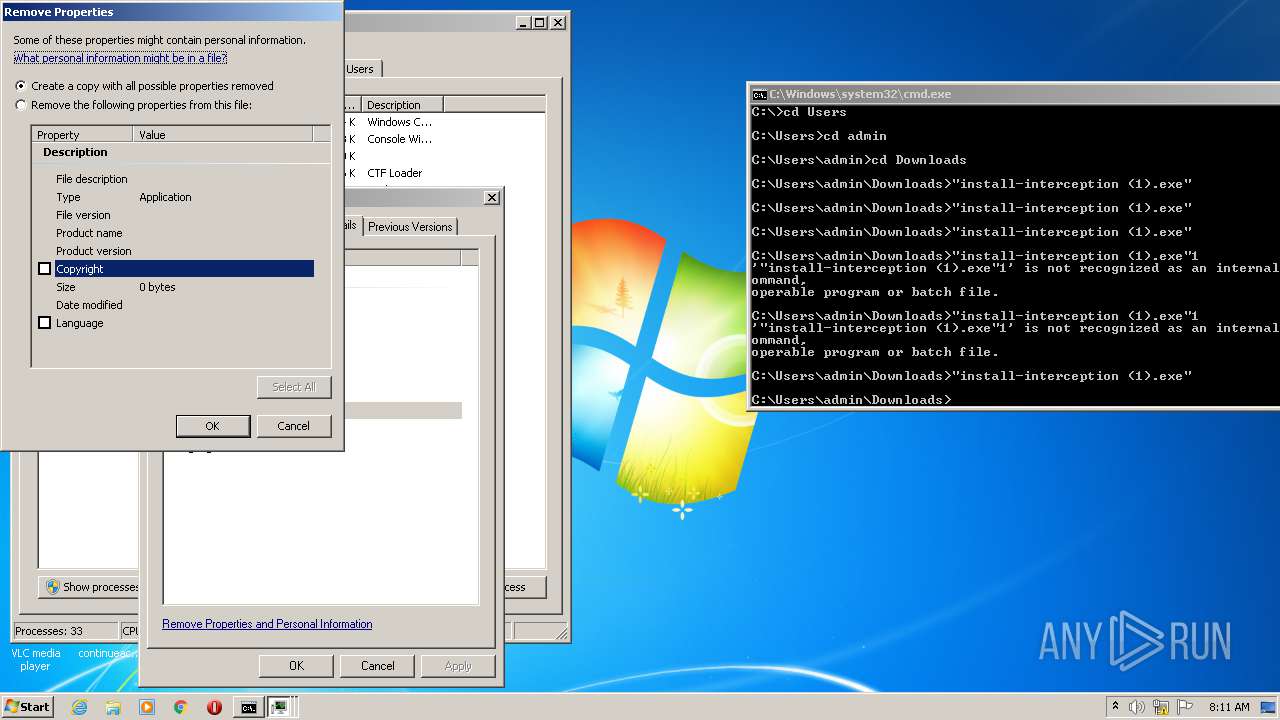This screenshot has height=720, width=1280.
Task: Click the disabled Select All button
Action: click(x=293, y=387)
